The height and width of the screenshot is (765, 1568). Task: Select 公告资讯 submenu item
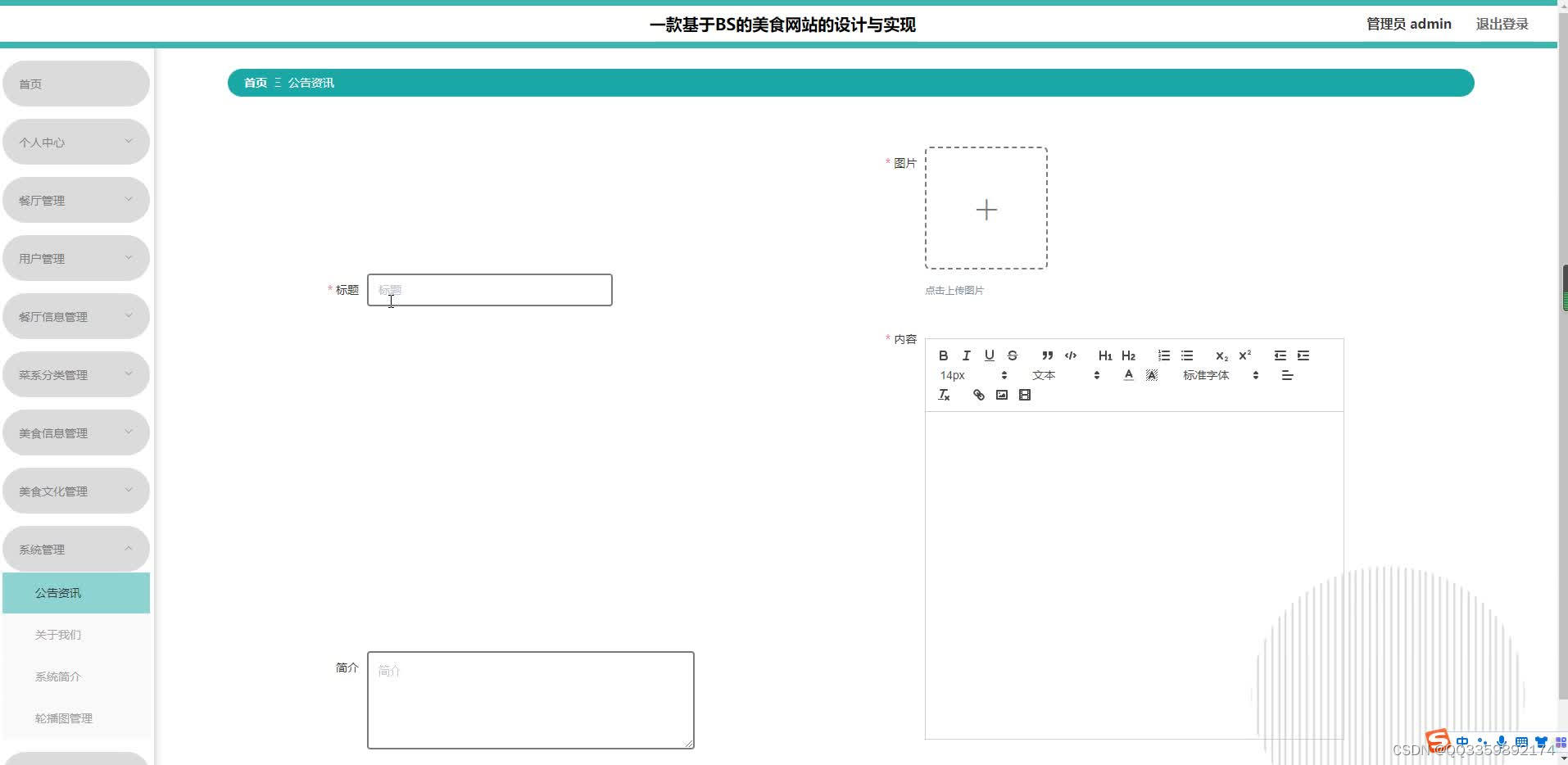click(76, 593)
